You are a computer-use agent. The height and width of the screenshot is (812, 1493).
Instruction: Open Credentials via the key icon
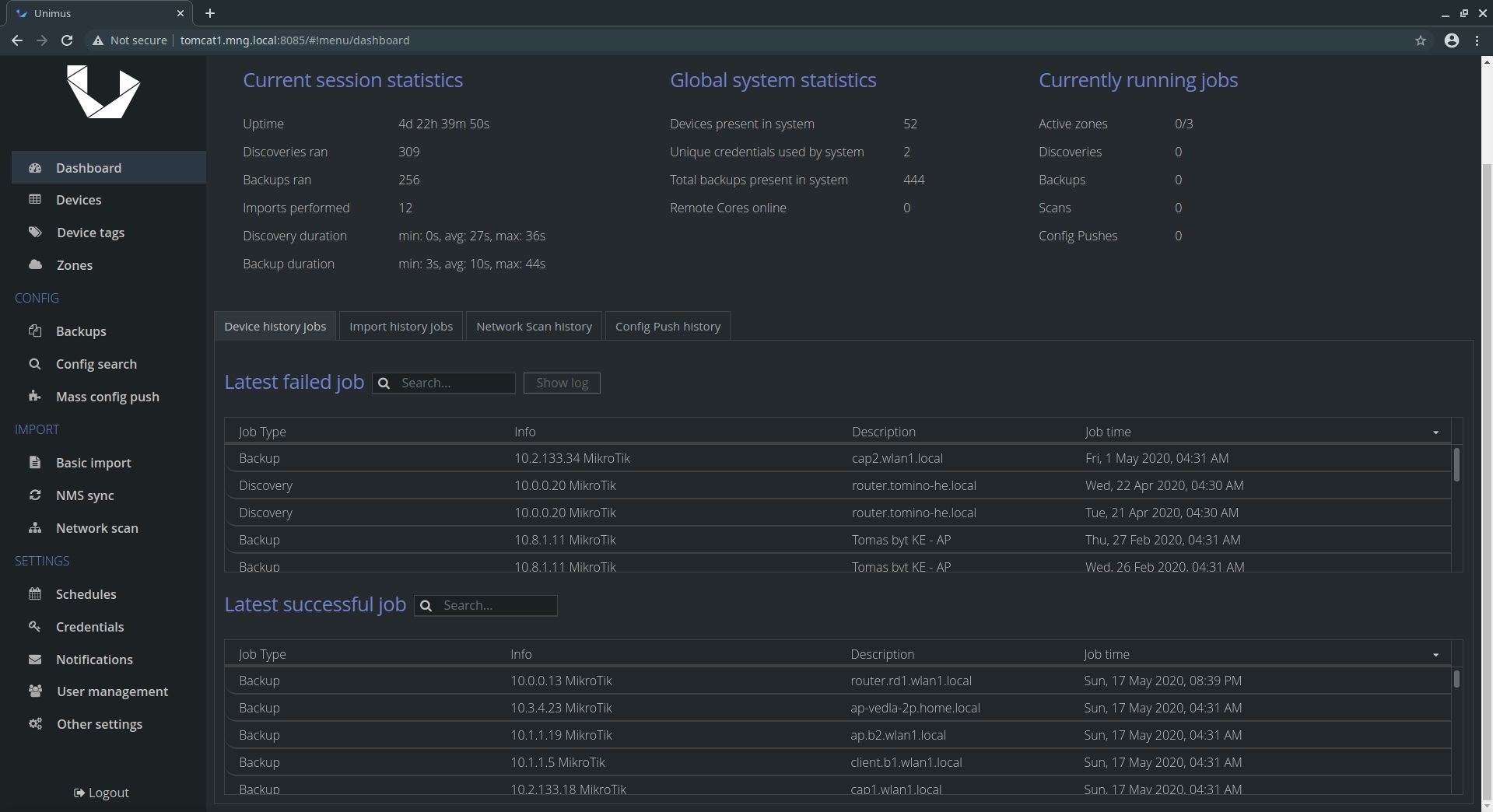pyautogui.click(x=36, y=626)
